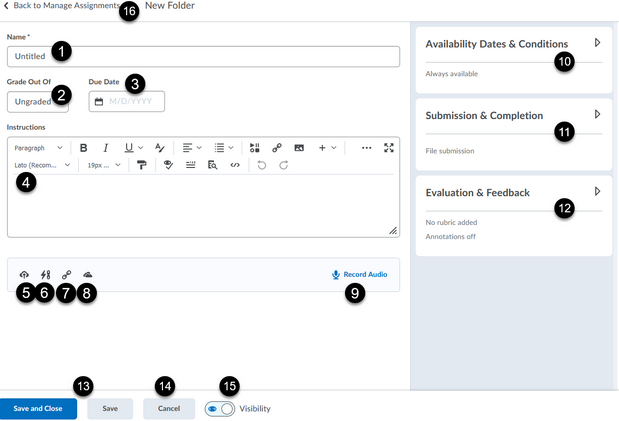Open the HTML source code editor

click(235, 165)
